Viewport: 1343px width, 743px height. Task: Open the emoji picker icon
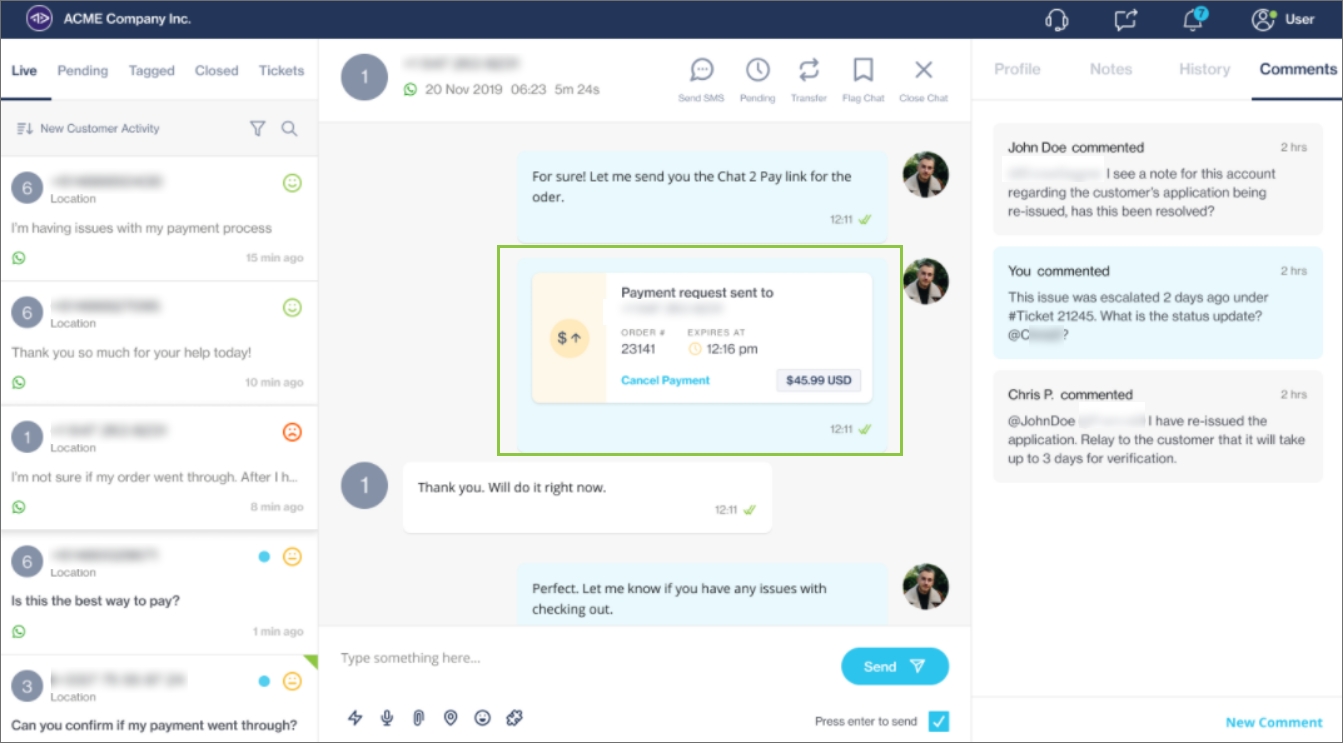pos(483,718)
